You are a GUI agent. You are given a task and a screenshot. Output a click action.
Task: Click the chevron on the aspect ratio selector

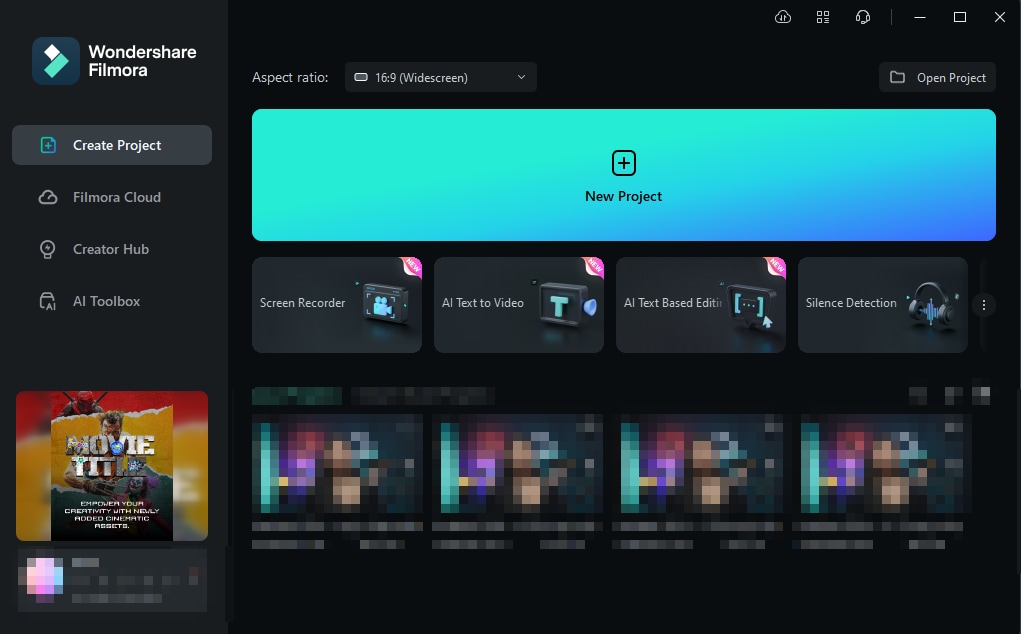[520, 77]
